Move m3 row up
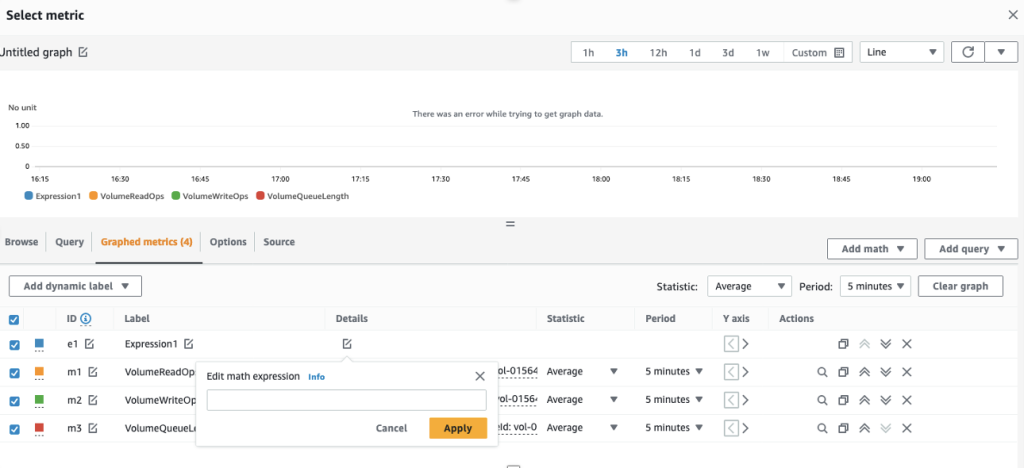Screen dimensions: 1024x468 [865, 428]
